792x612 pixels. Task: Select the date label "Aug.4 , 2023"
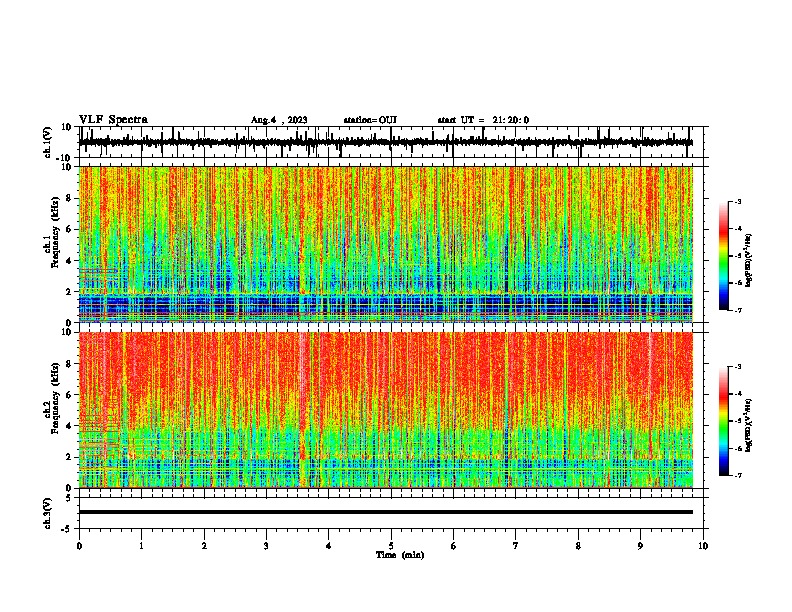[x=279, y=120]
